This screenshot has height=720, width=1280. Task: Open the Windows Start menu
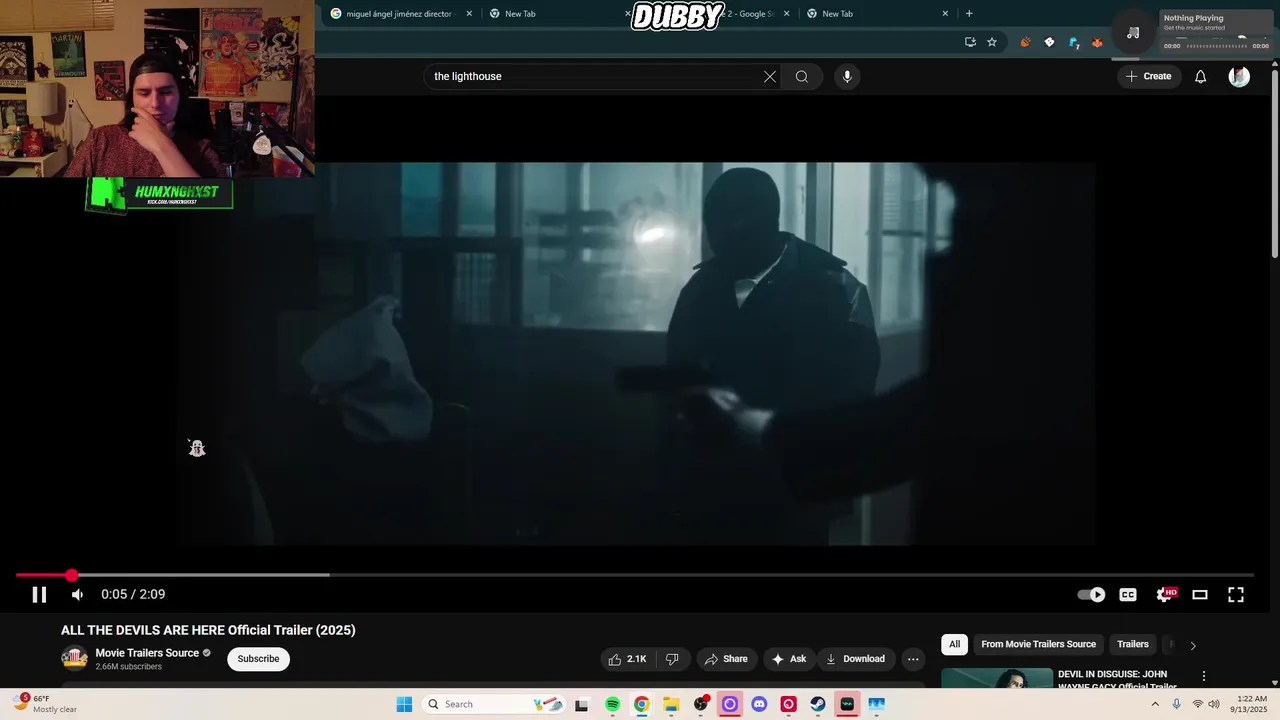pos(404,704)
